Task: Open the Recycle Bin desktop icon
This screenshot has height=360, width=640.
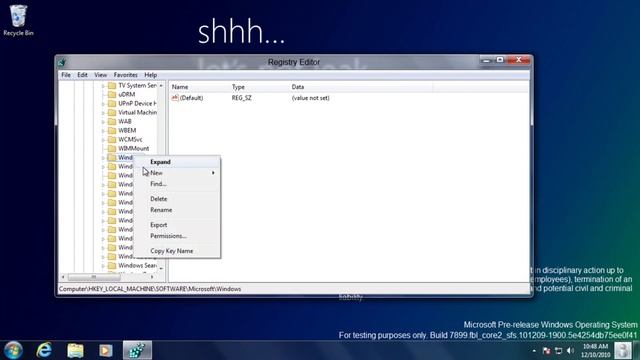Action: 18,20
